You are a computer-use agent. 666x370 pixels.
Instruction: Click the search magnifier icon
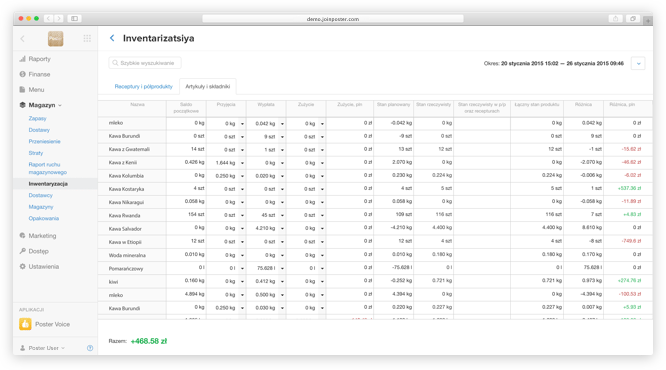tap(115, 63)
